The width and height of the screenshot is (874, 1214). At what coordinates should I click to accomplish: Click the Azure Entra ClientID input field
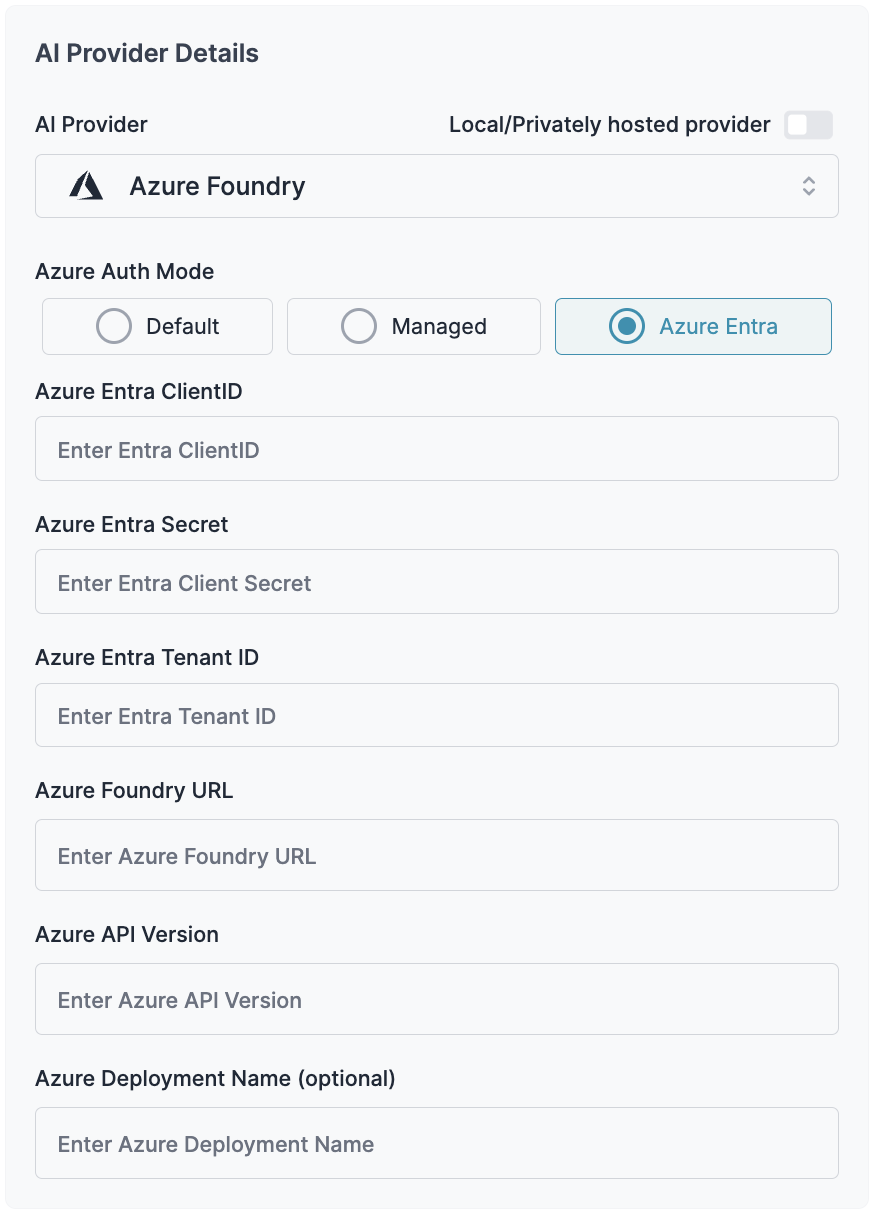(436, 448)
